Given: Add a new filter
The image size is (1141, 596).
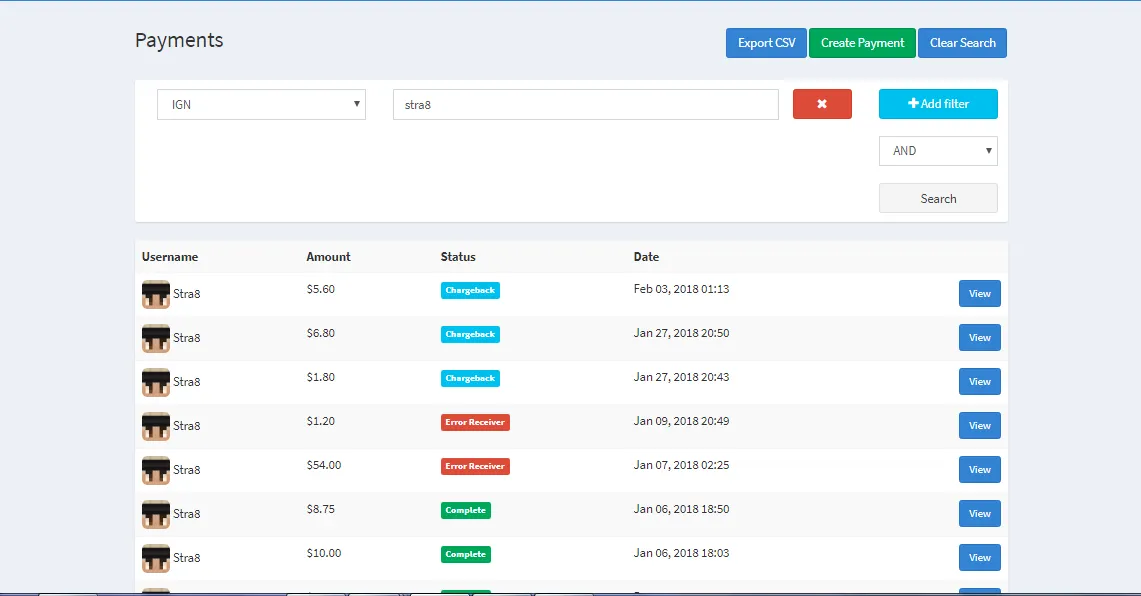Looking at the screenshot, I should click(x=938, y=104).
